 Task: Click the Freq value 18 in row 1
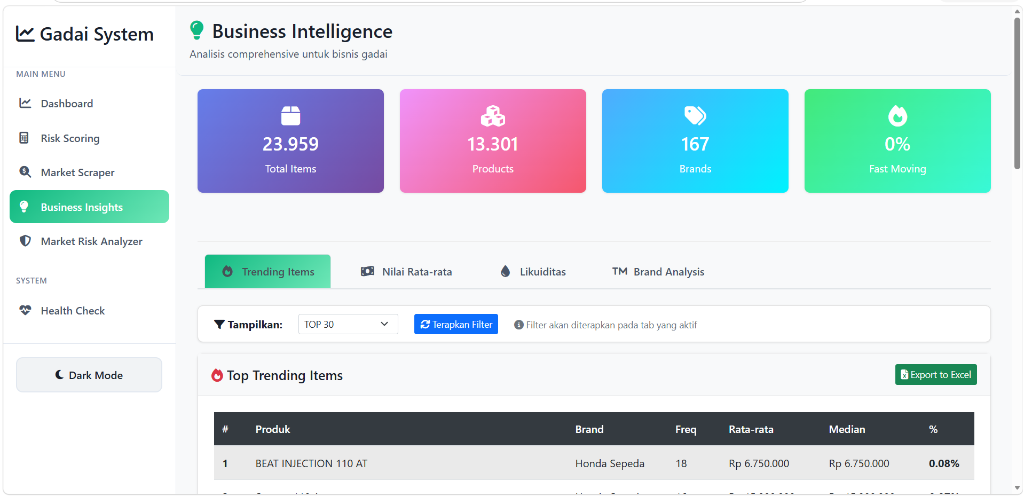681,464
